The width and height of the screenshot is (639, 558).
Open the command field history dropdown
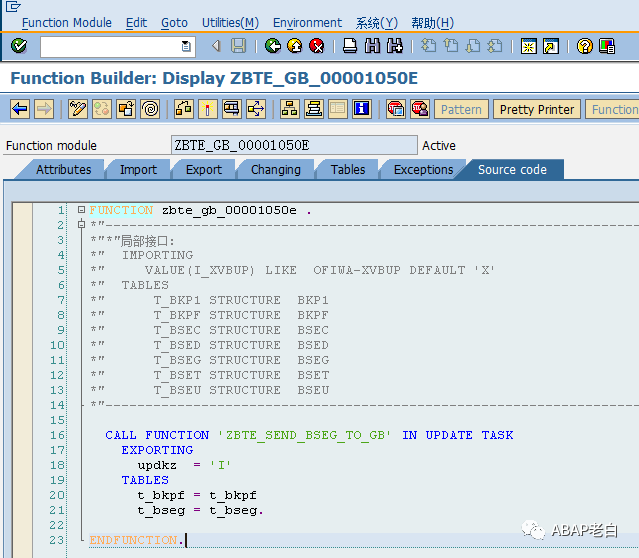186,46
